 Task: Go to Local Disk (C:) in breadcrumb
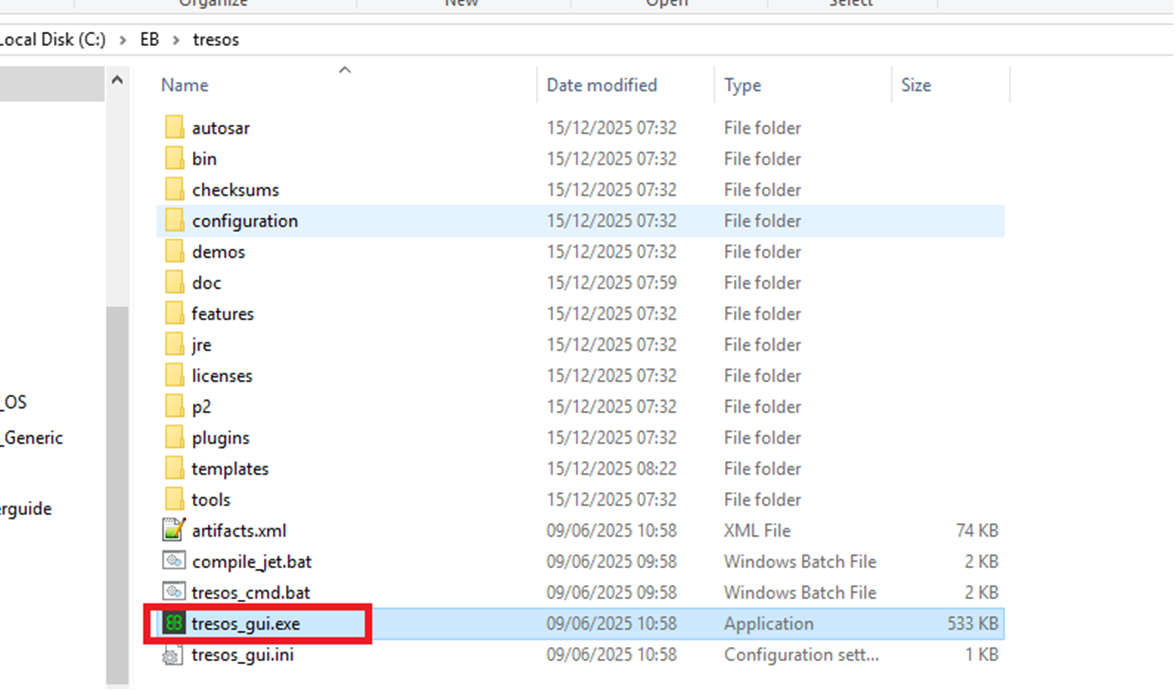[54, 40]
